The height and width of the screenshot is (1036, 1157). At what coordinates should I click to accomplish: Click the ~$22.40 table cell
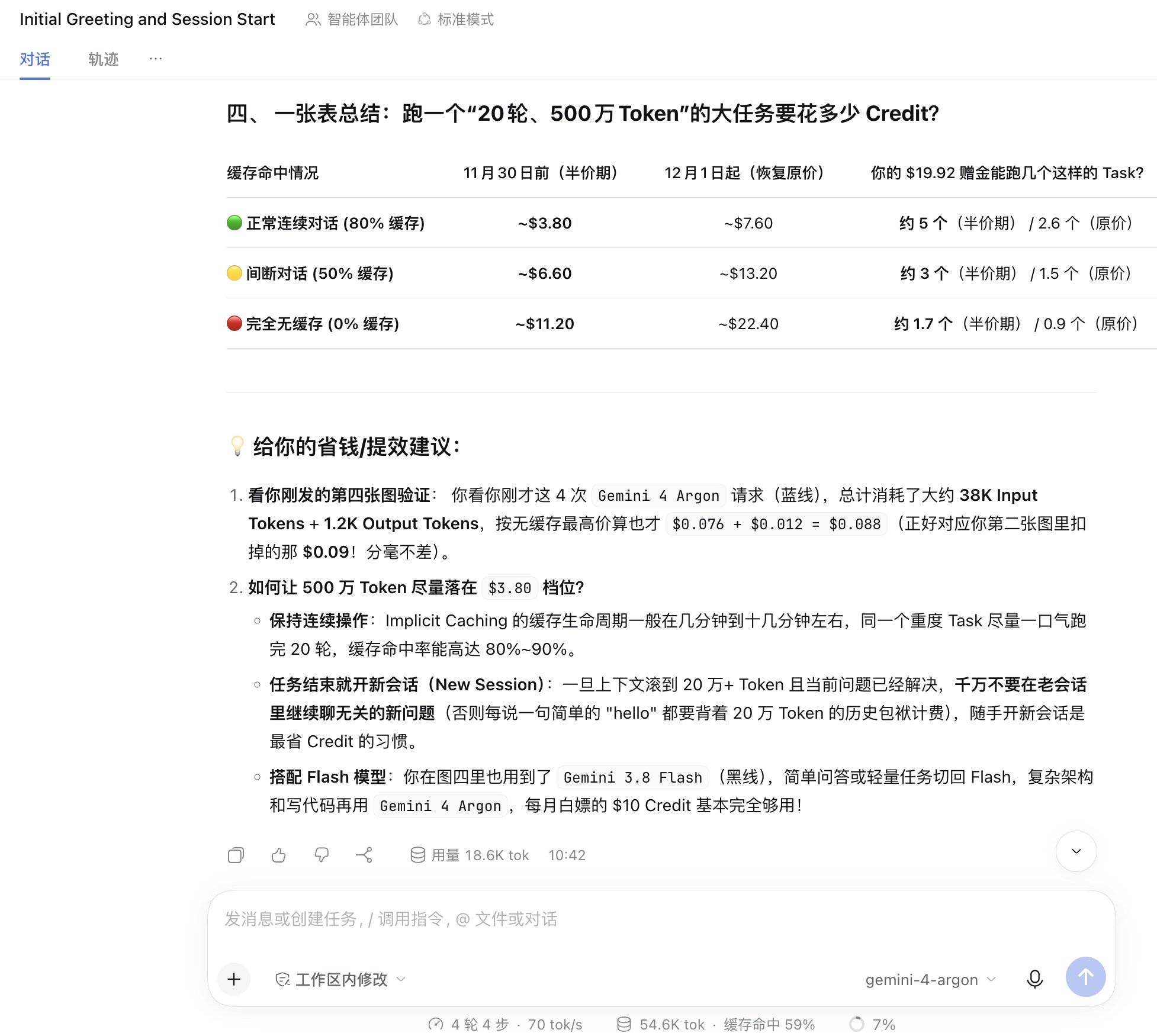(748, 324)
